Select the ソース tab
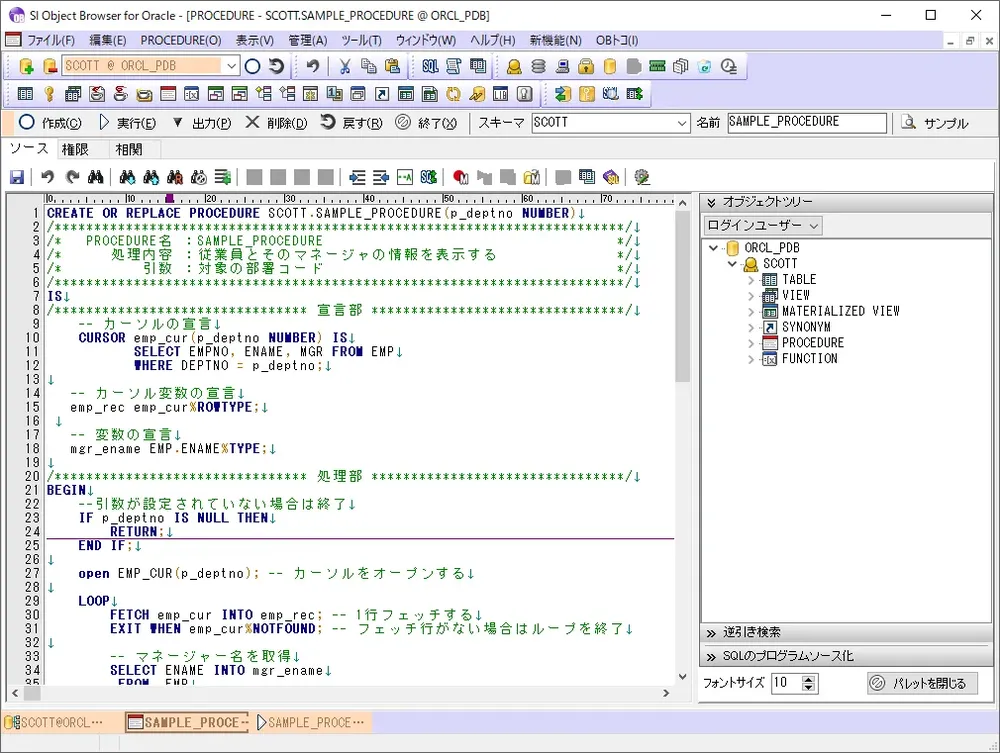Screen dimensions: 1000x753 click(29, 149)
